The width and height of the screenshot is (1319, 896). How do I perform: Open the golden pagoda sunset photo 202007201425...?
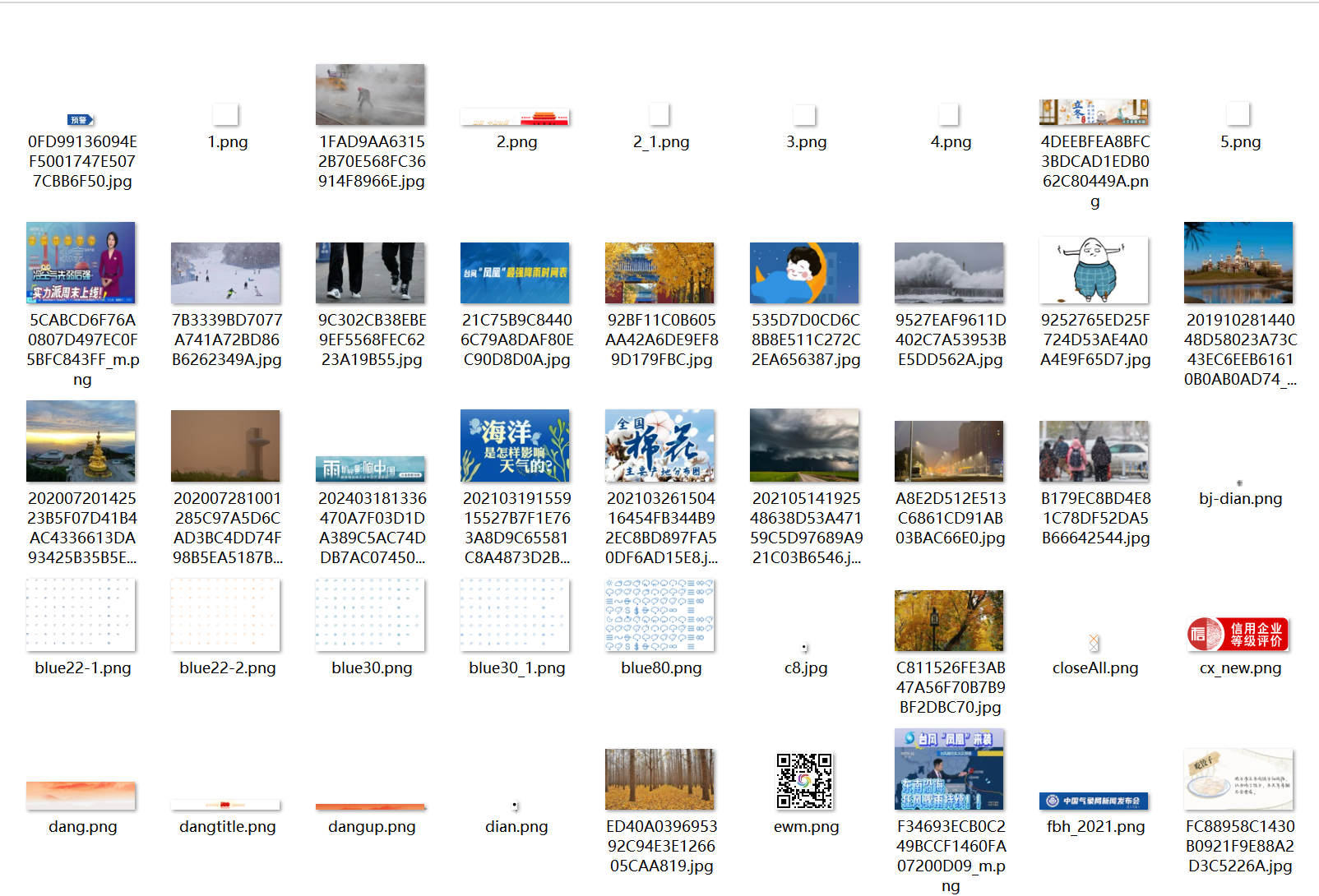click(81, 441)
